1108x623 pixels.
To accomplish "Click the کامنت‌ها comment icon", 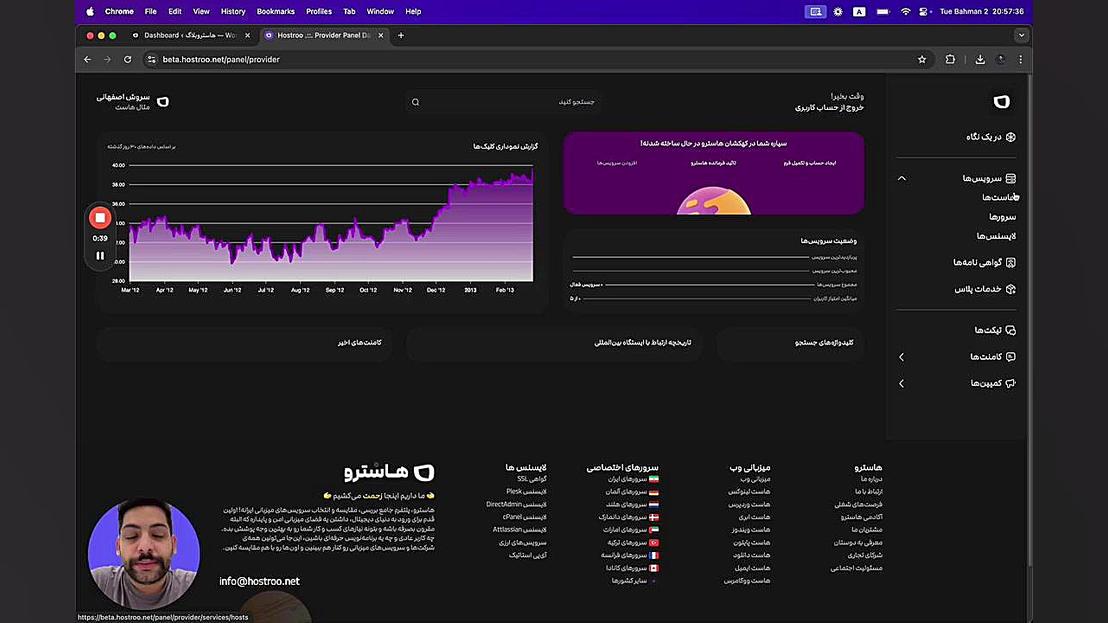I will (1010, 357).
